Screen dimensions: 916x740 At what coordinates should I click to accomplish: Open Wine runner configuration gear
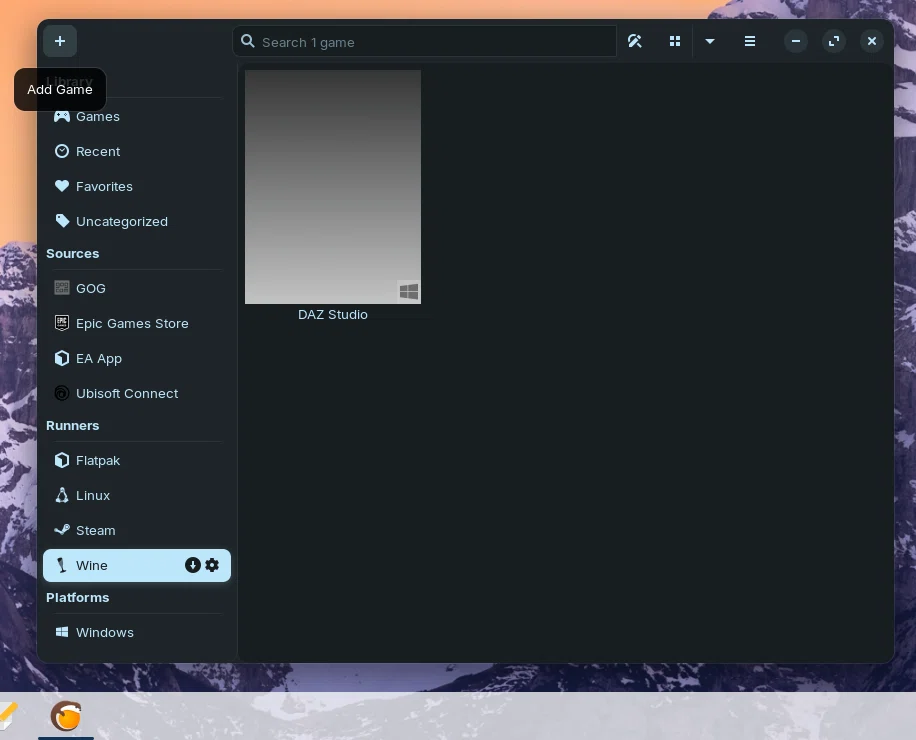pos(212,565)
